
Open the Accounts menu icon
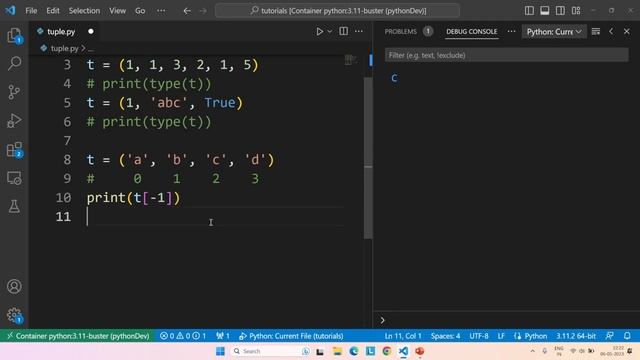point(14,287)
